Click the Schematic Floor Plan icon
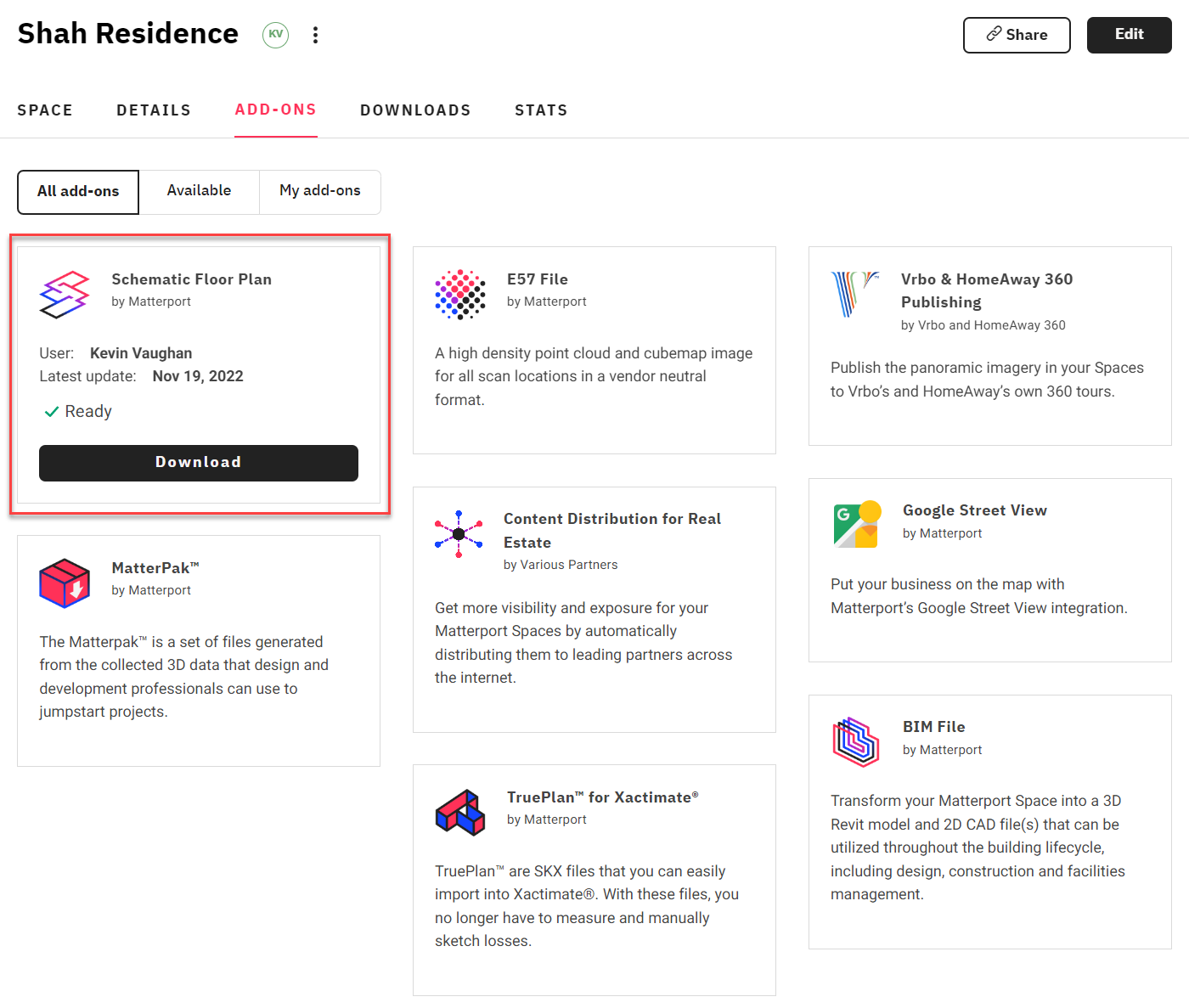 pyautogui.click(x=65, y=295)
